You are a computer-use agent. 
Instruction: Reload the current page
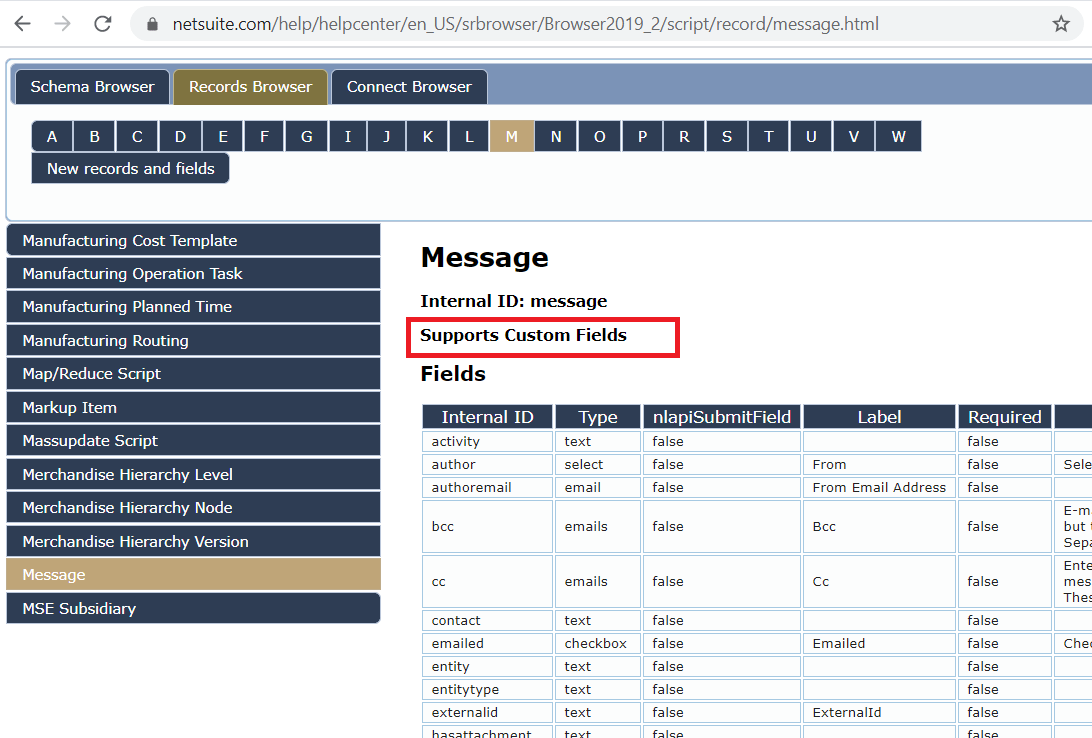(x=102, y=22)
